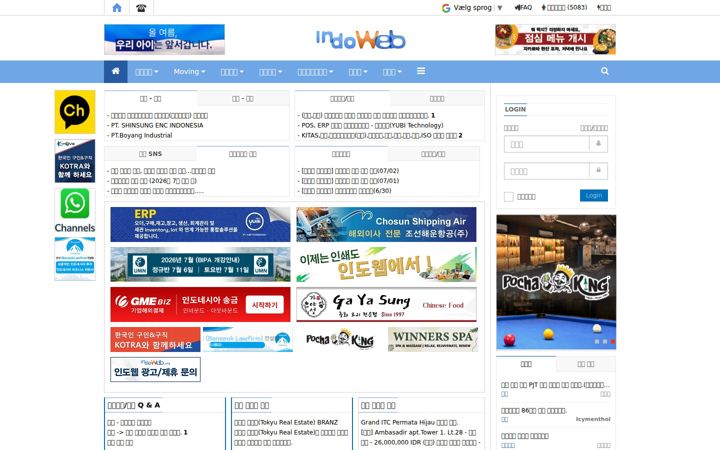Image resolution: width=720 pixels, height=450 pixels.
Task: Click the search magnifier icon in the navigation bar
Action: tap(605, 71)
